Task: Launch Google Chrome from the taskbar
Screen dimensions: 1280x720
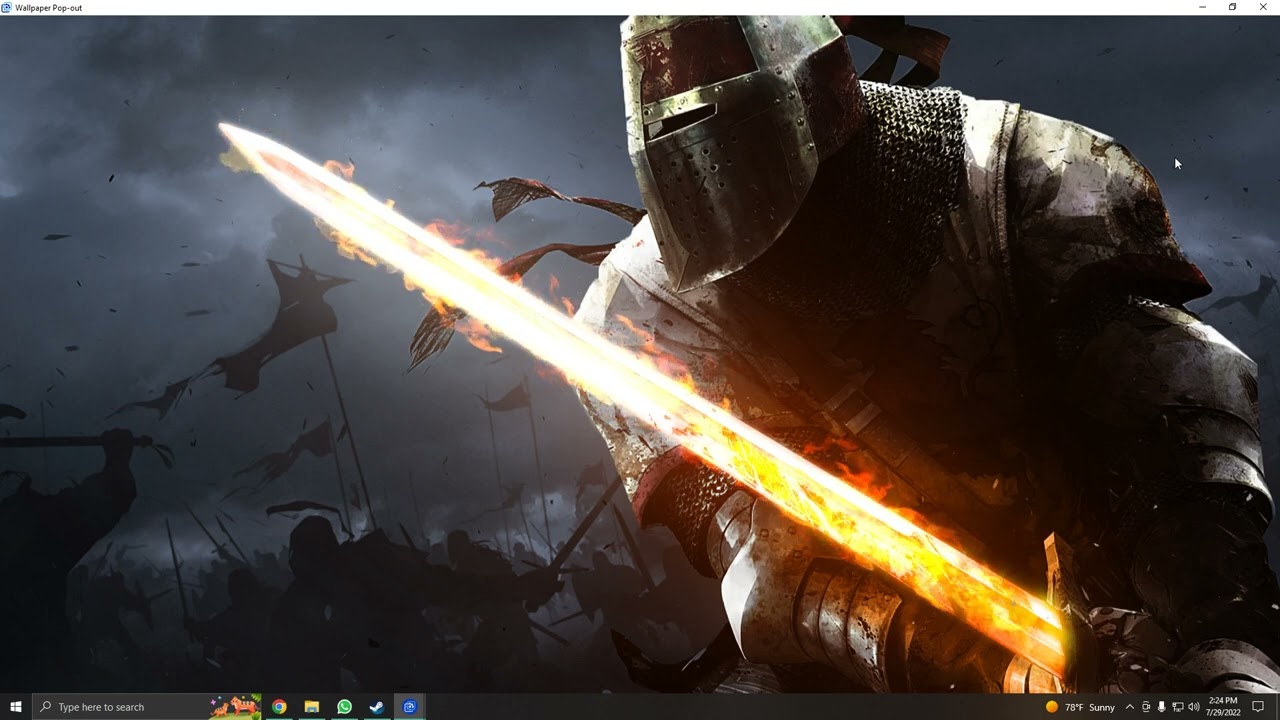Action: click(x=279, y=707)
